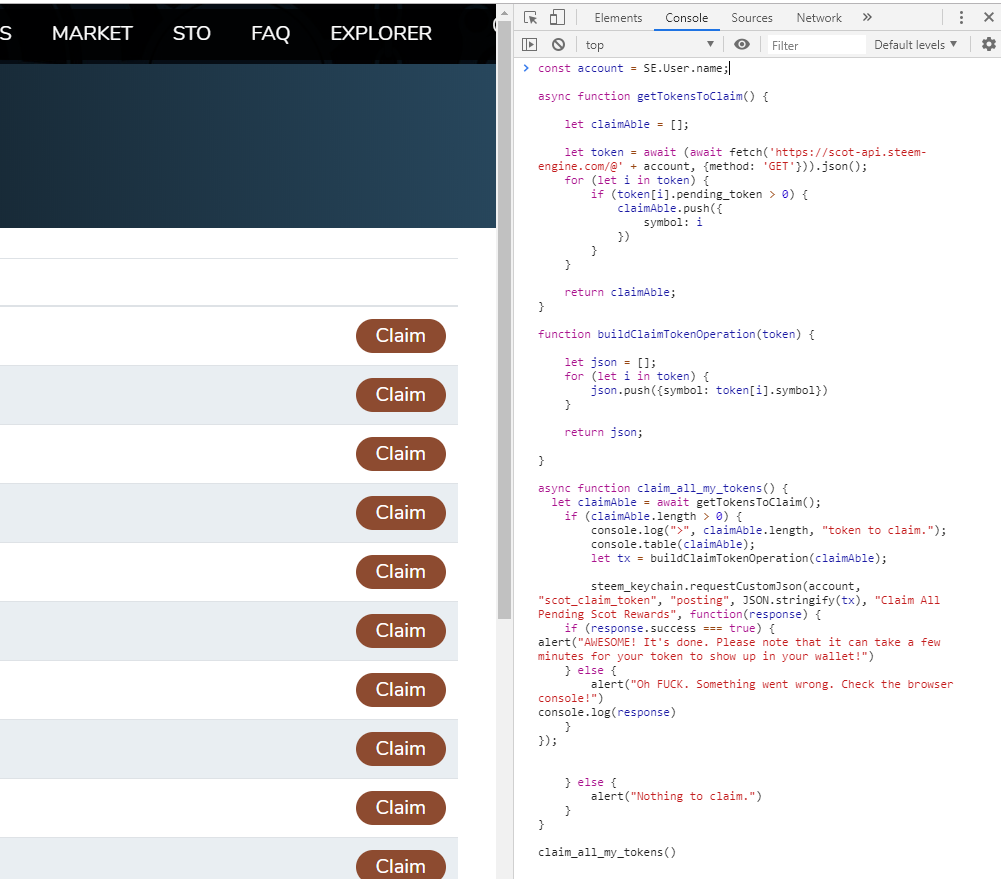Click the third Claim button from top

pyautogui.click(x=401, y=454)
